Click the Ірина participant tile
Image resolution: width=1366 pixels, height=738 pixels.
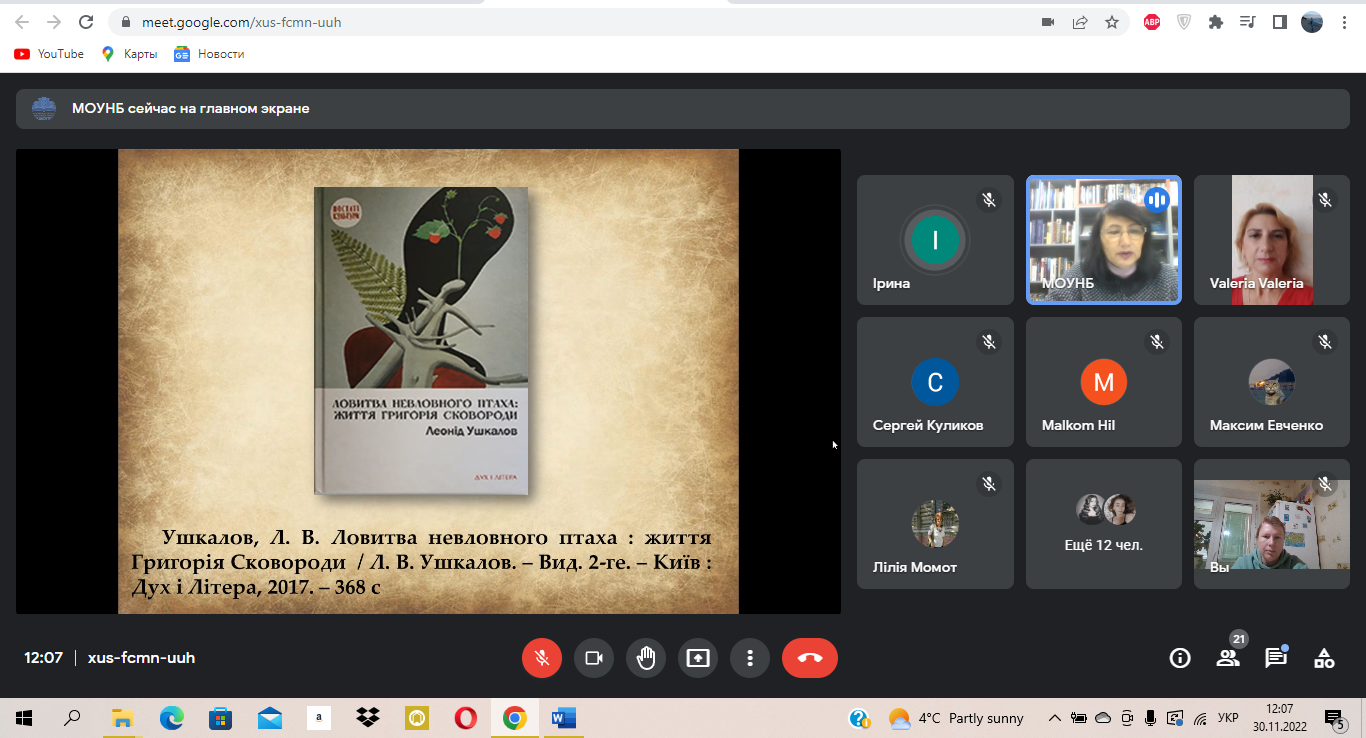pos(935,240)
